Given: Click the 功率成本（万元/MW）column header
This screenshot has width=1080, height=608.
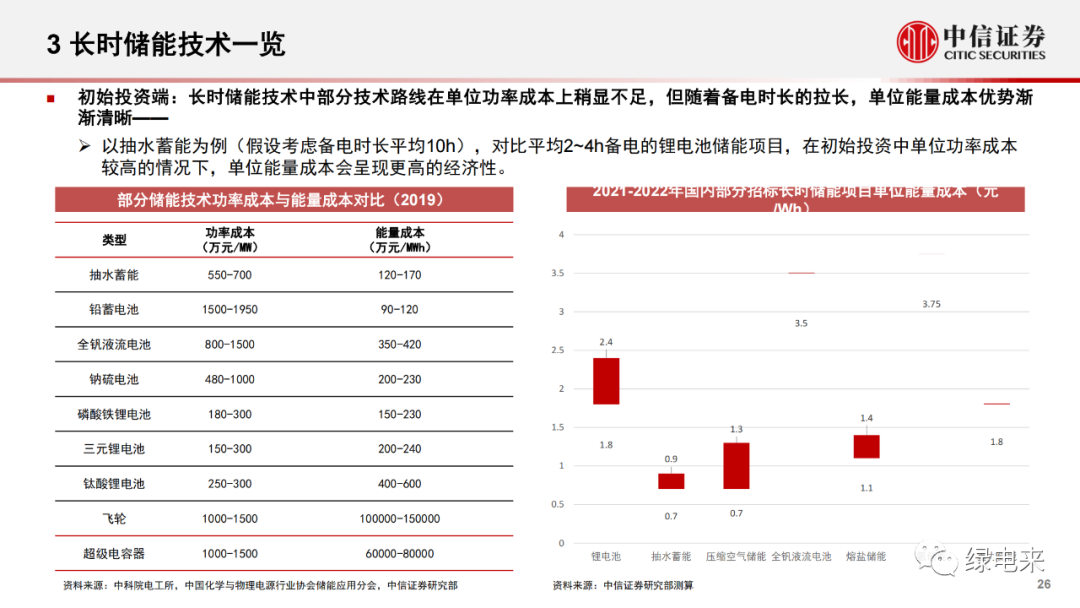Looking at the screenshot, I should click(229, 240).
